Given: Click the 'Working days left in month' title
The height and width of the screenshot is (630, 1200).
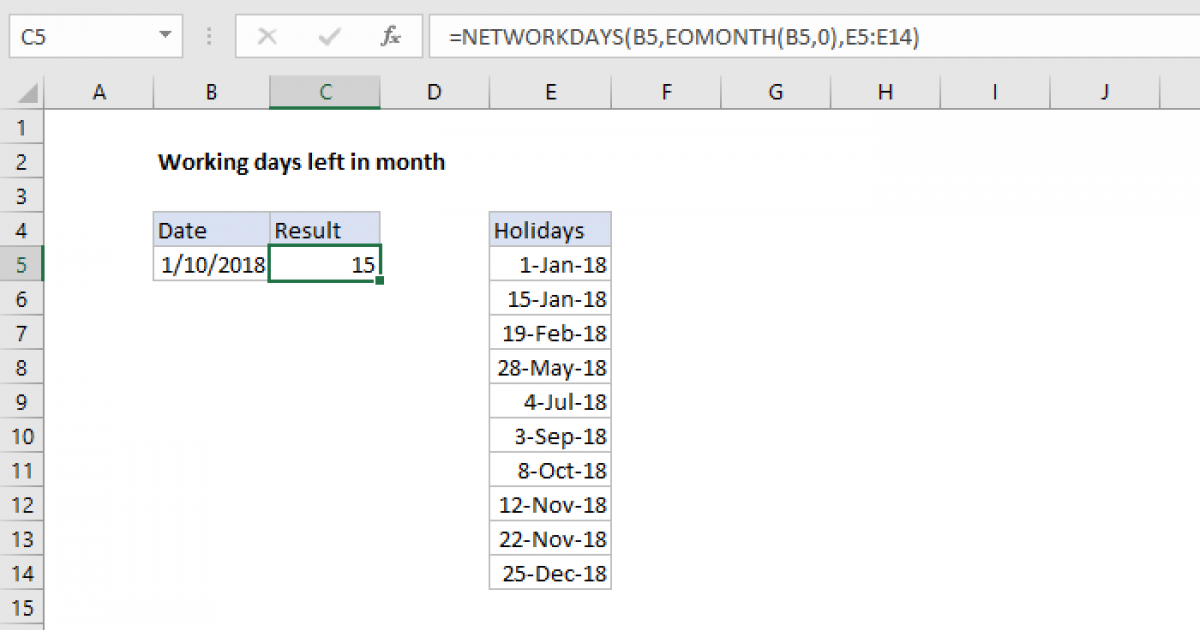Looking at the screenshot, I should click(302, 162).
